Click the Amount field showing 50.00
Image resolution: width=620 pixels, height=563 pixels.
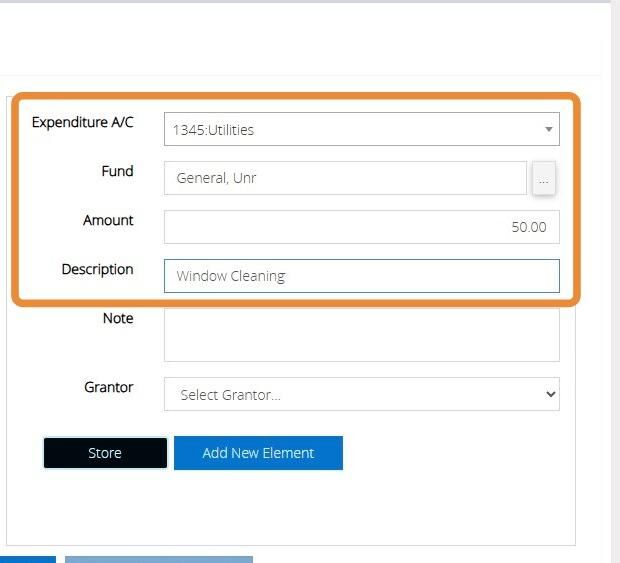point(361,227)
